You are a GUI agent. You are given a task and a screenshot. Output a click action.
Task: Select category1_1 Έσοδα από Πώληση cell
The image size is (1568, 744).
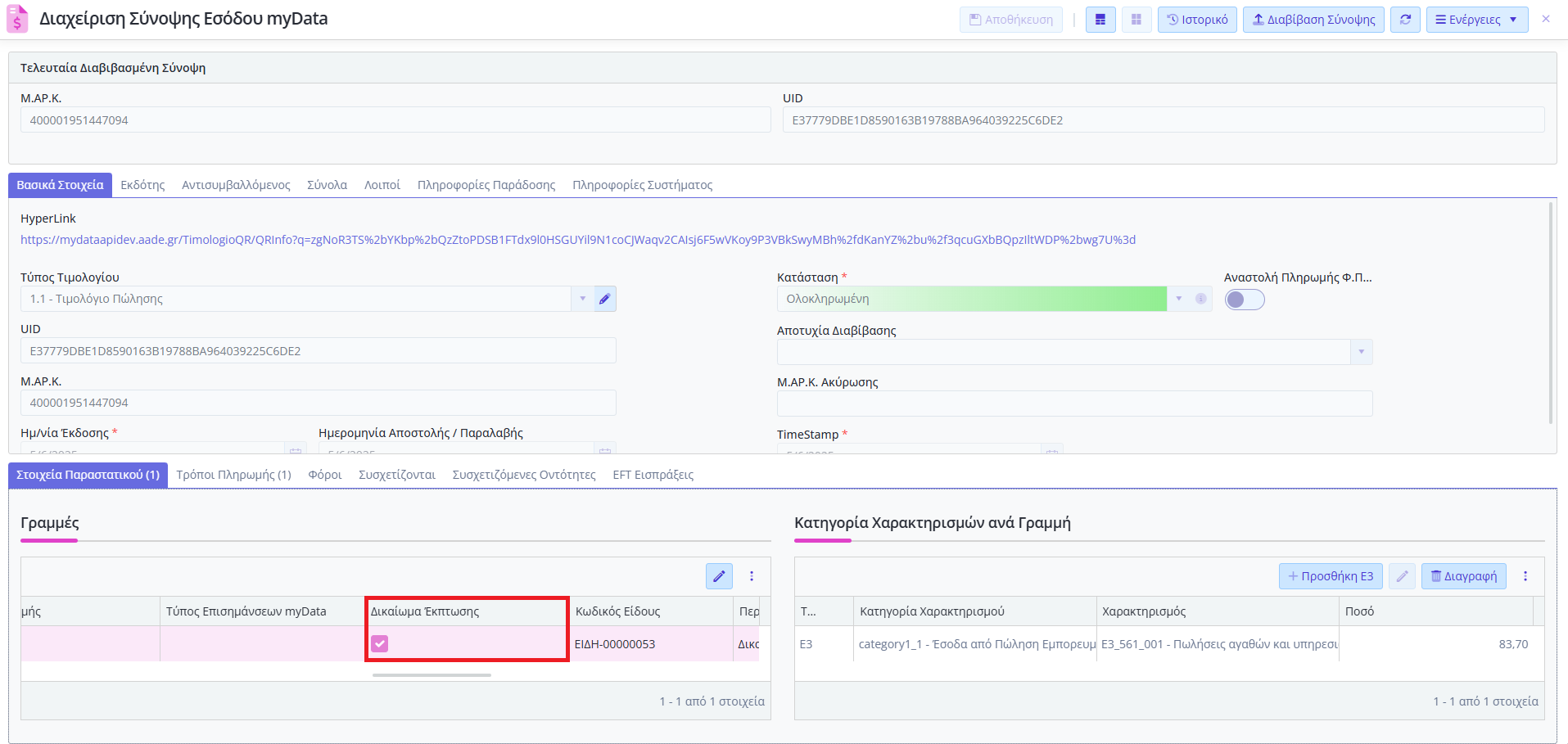pos(975,644)
